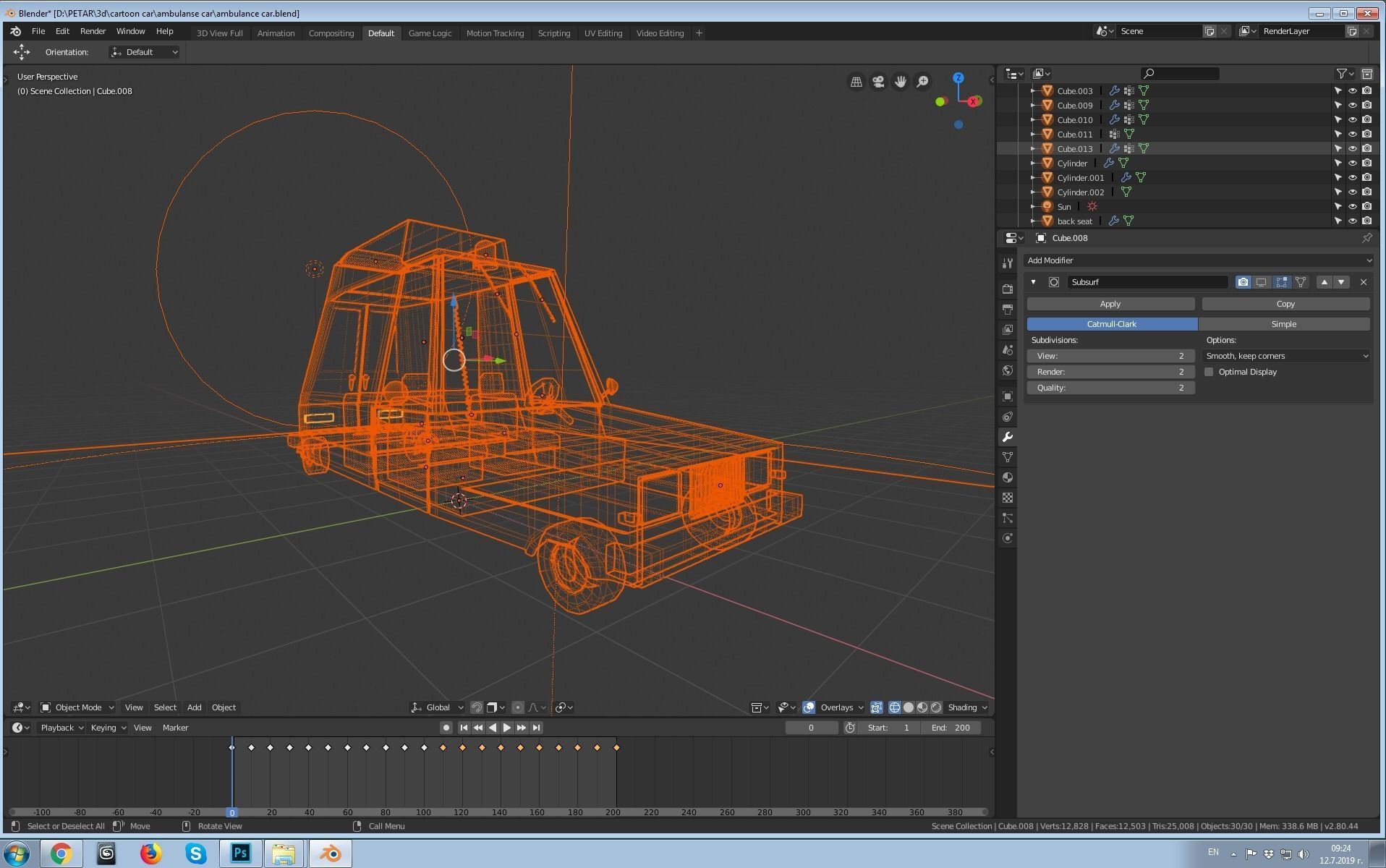Toggle viewport overlays button
Image resolution: width=1386 pixels, height=868 pixels.
[x=809, y=707]
